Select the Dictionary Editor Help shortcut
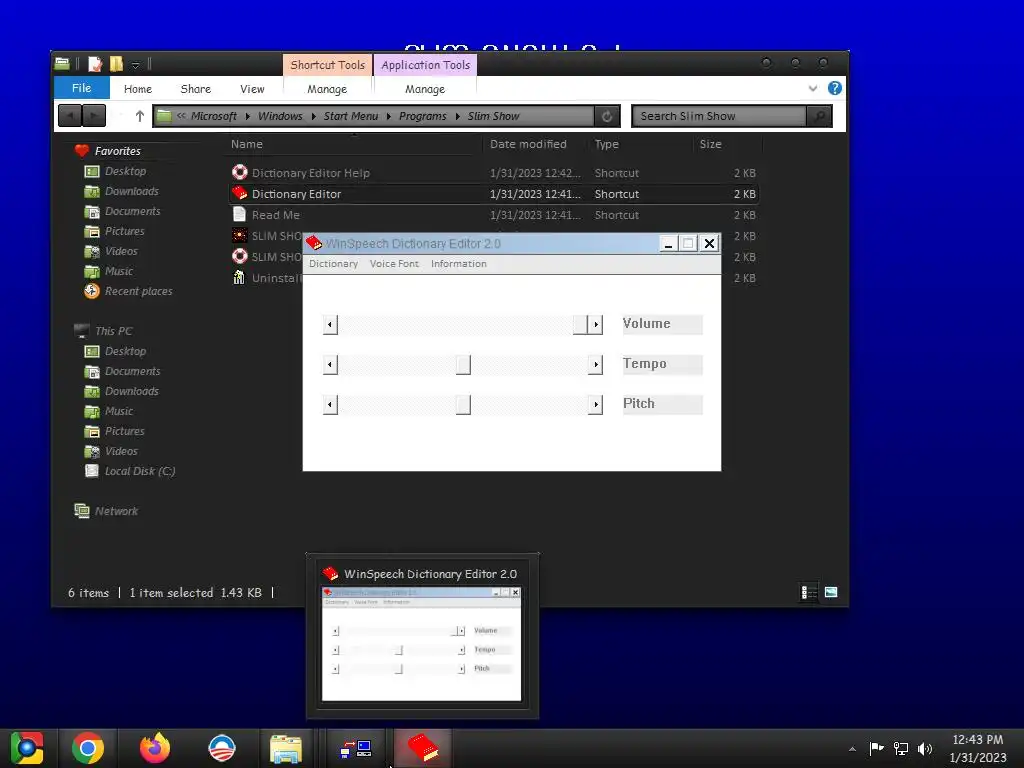1024x768 pixels. [x=494, y=173]
